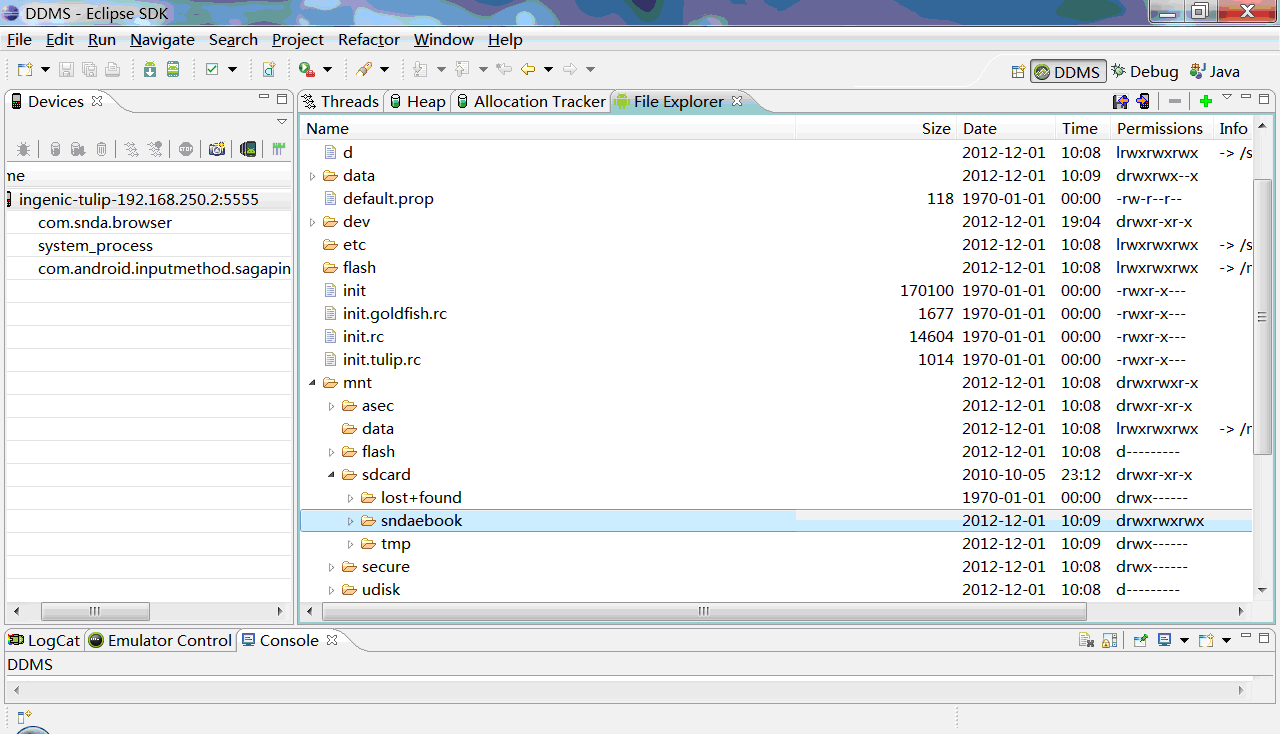Open the Devices panel view menu arrow
This screenshot has width=1280, height=734.
coord(282,122)
